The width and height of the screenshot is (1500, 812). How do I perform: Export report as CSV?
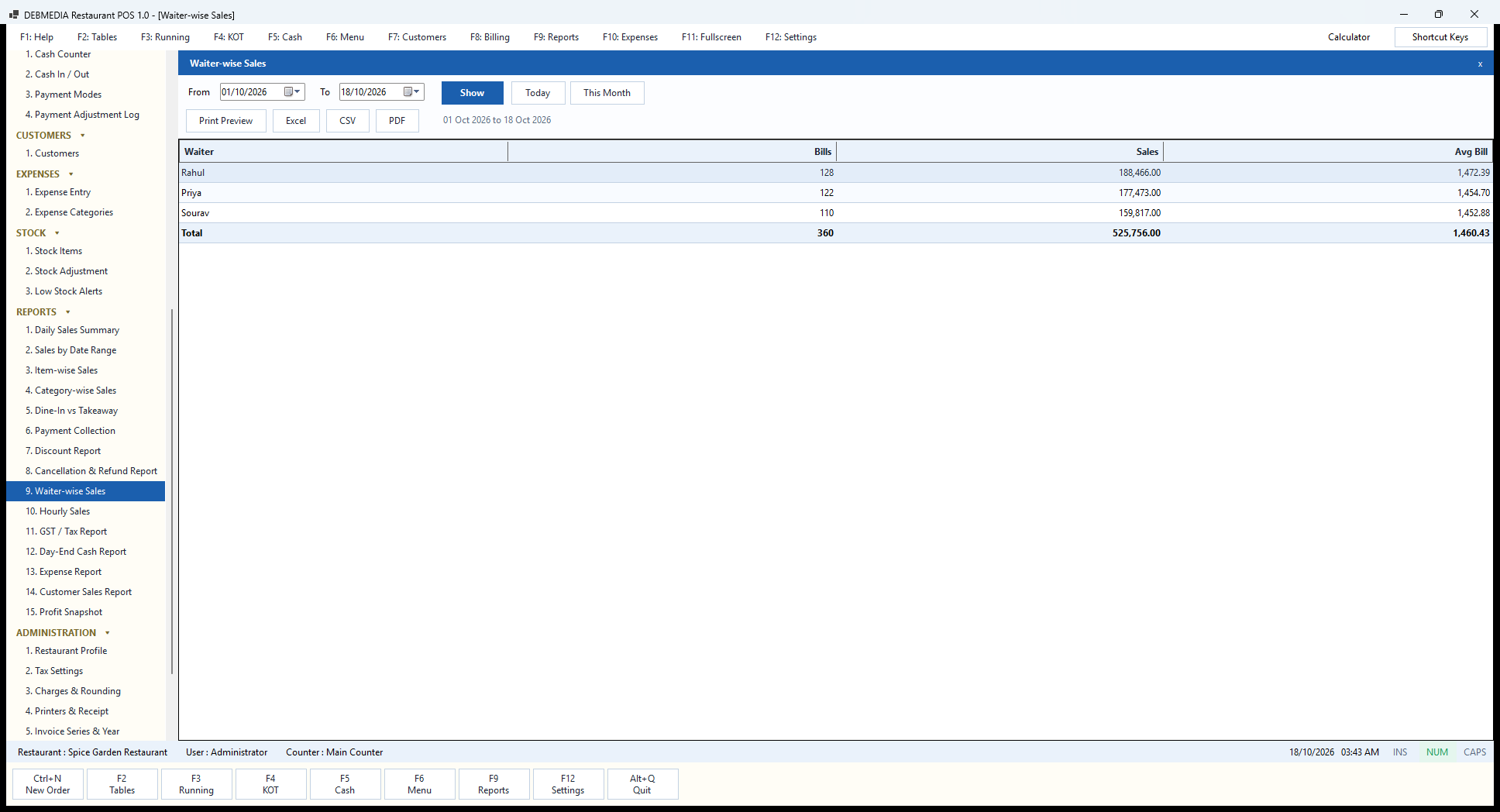pos(347,121)
